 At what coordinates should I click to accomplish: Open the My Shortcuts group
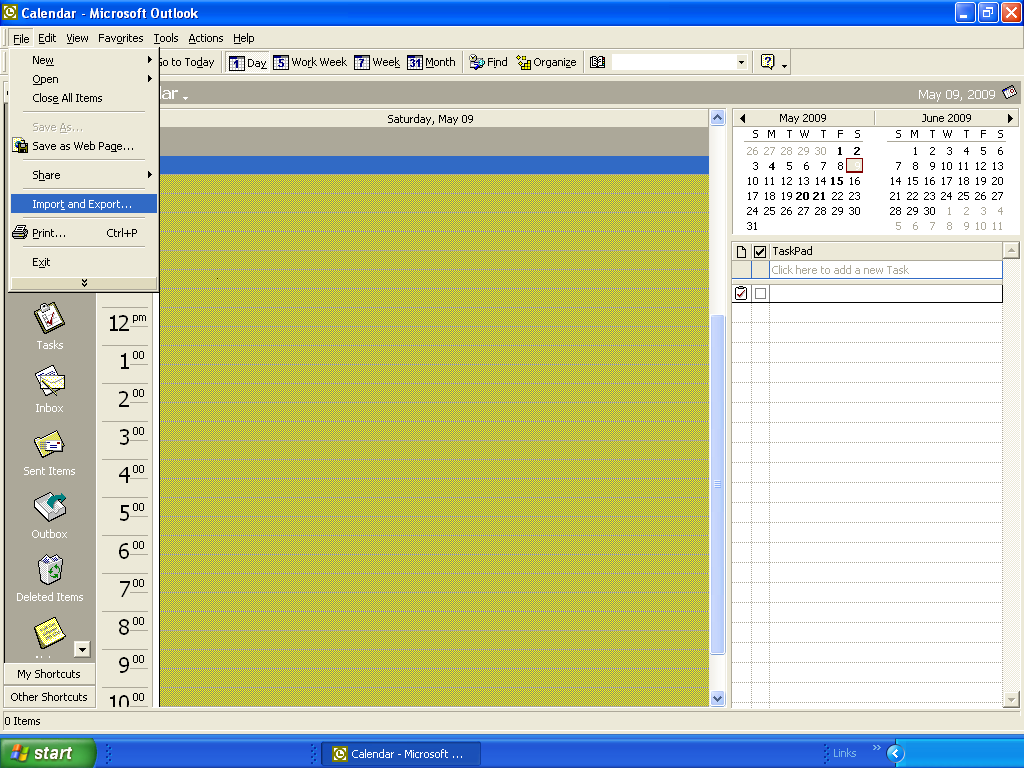point(49,674)
